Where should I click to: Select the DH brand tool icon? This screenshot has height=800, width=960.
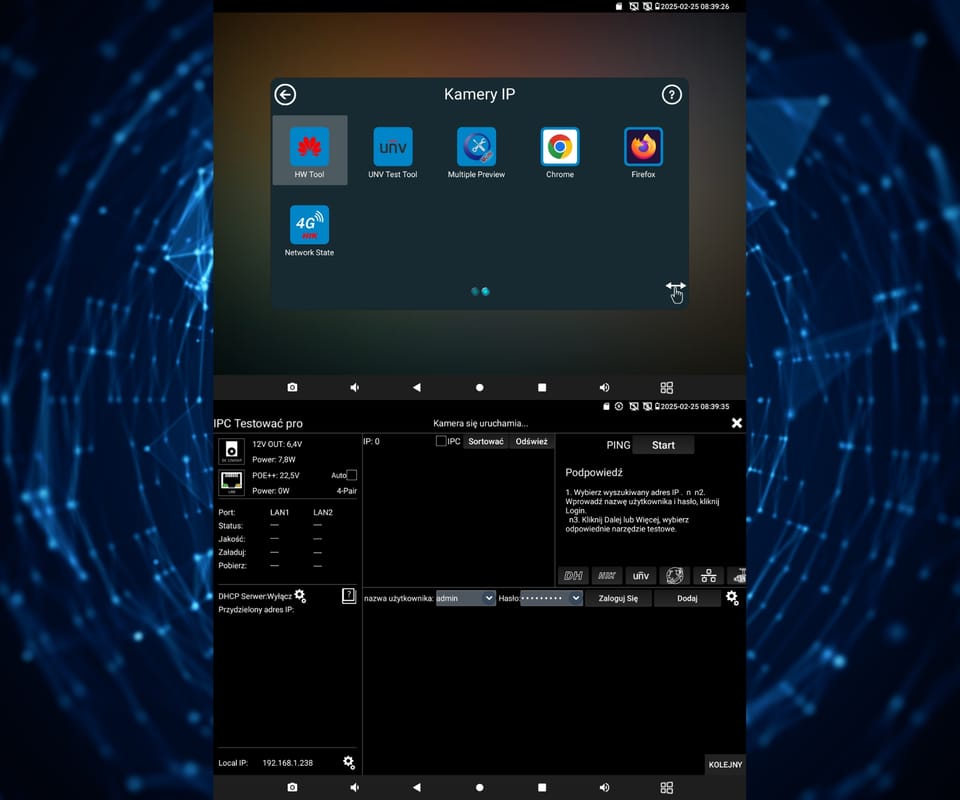573,576
